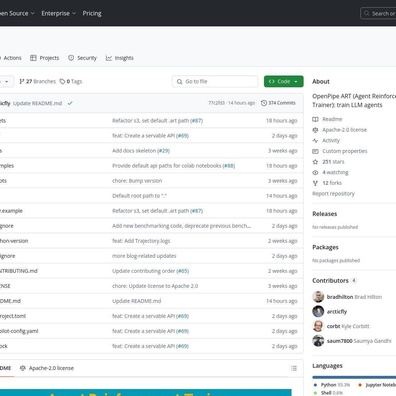The image size is (396, 396).
Task: Click the fork icon in About
Action: (315, 183)
